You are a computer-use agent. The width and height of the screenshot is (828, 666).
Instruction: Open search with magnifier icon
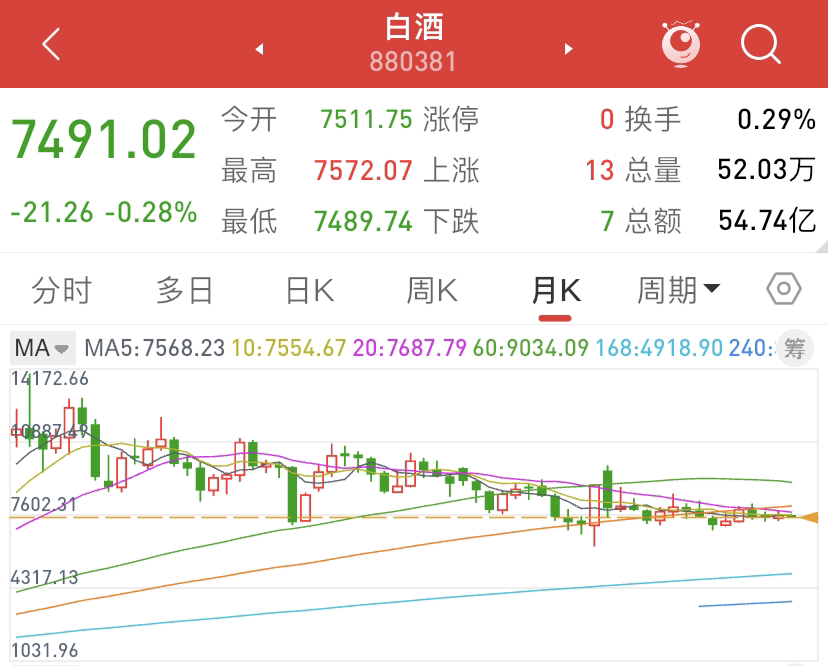point(760,44)
